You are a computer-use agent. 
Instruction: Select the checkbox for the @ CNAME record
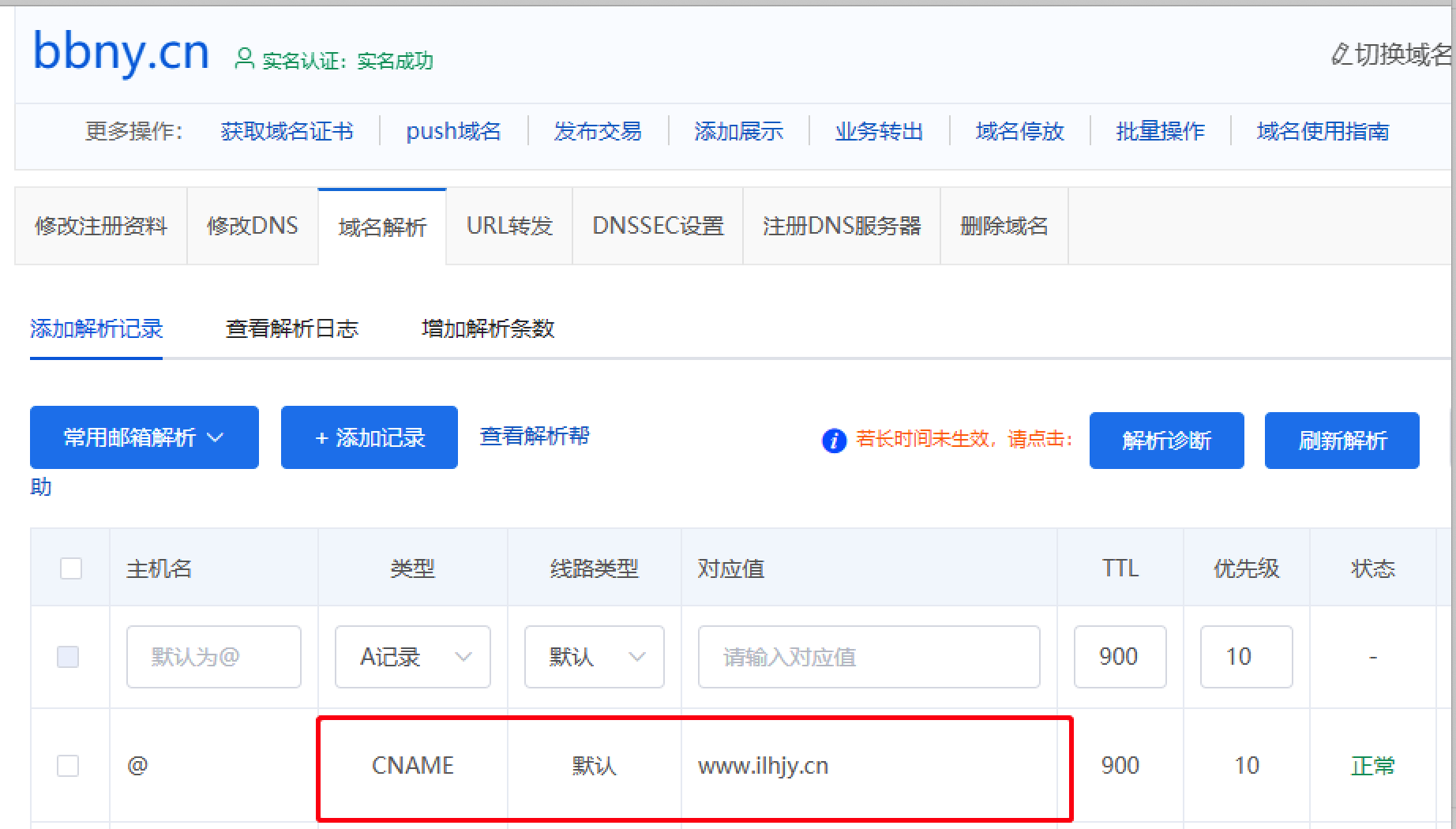click(x=68, y=766)
